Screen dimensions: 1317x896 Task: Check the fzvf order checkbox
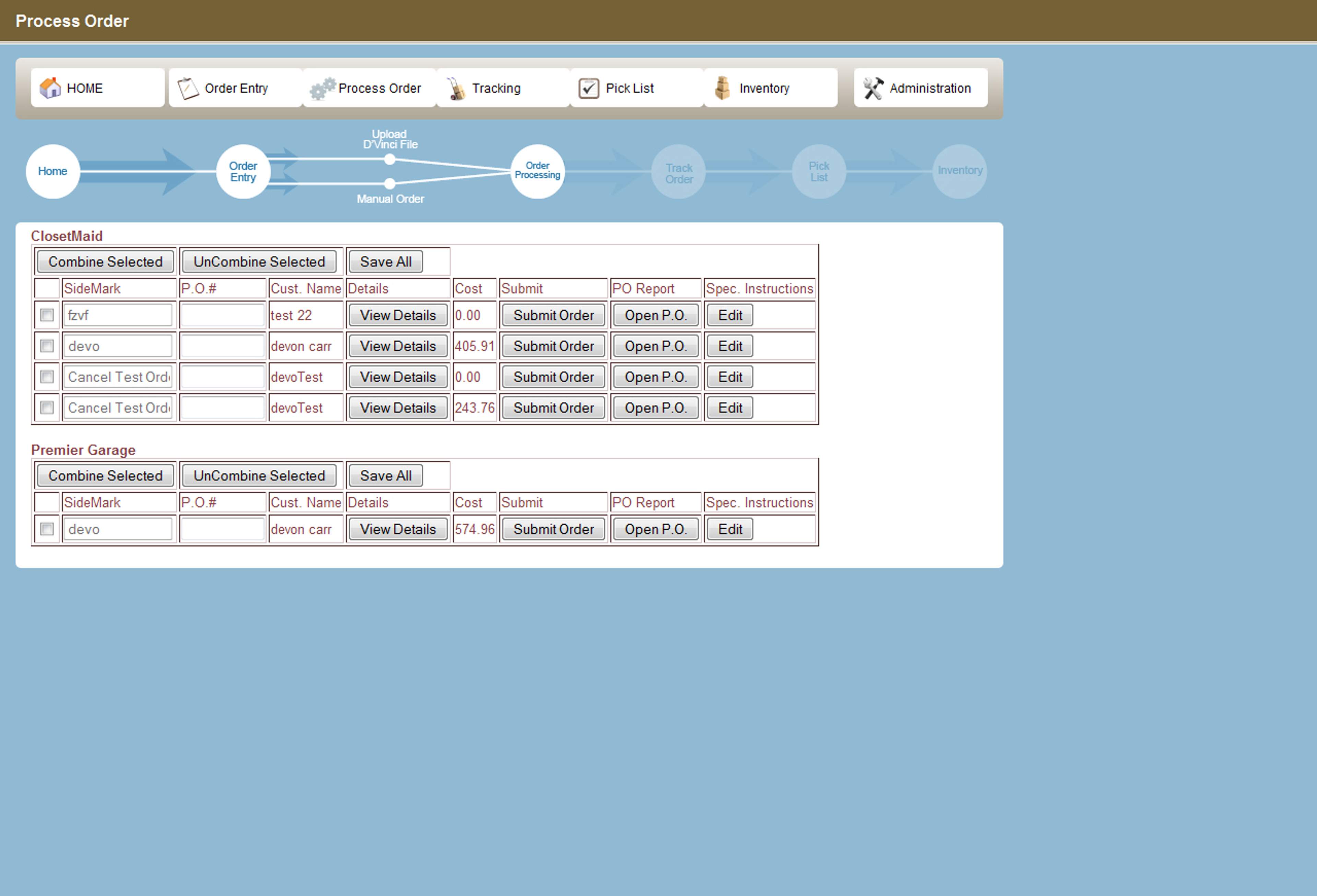click(x=47, y=315)
